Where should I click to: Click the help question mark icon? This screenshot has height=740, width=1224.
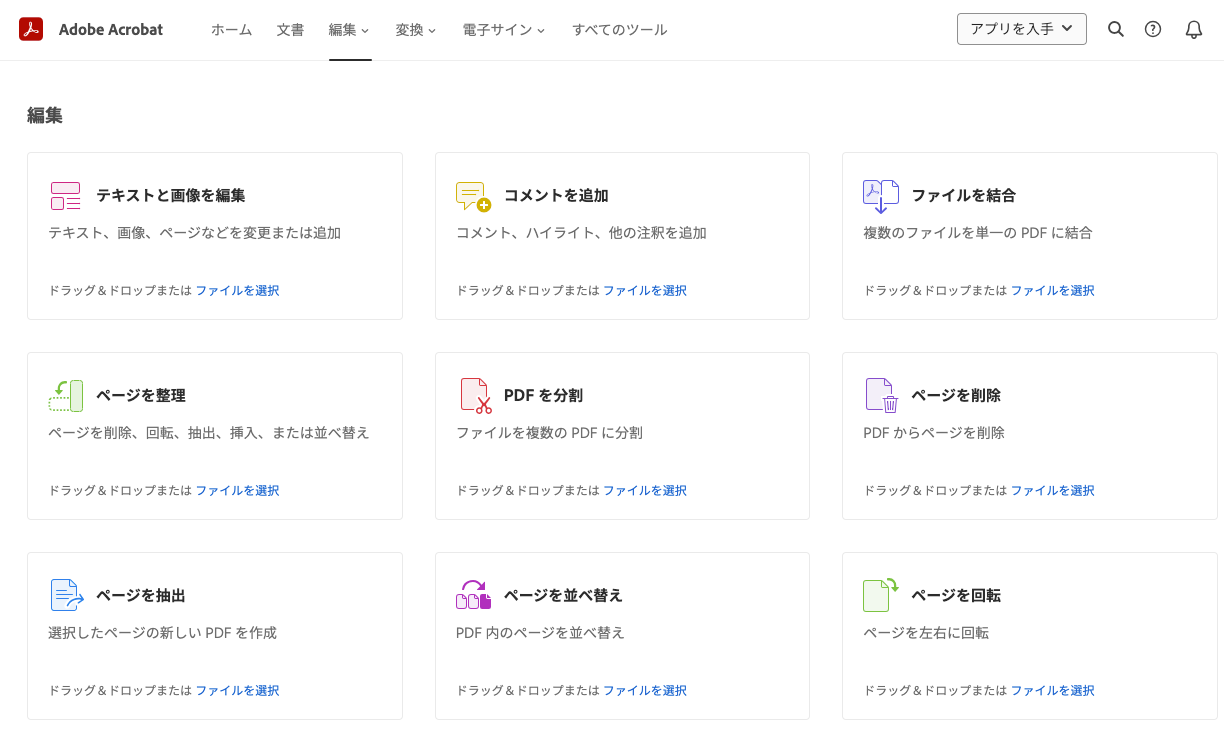(1153, 29)
